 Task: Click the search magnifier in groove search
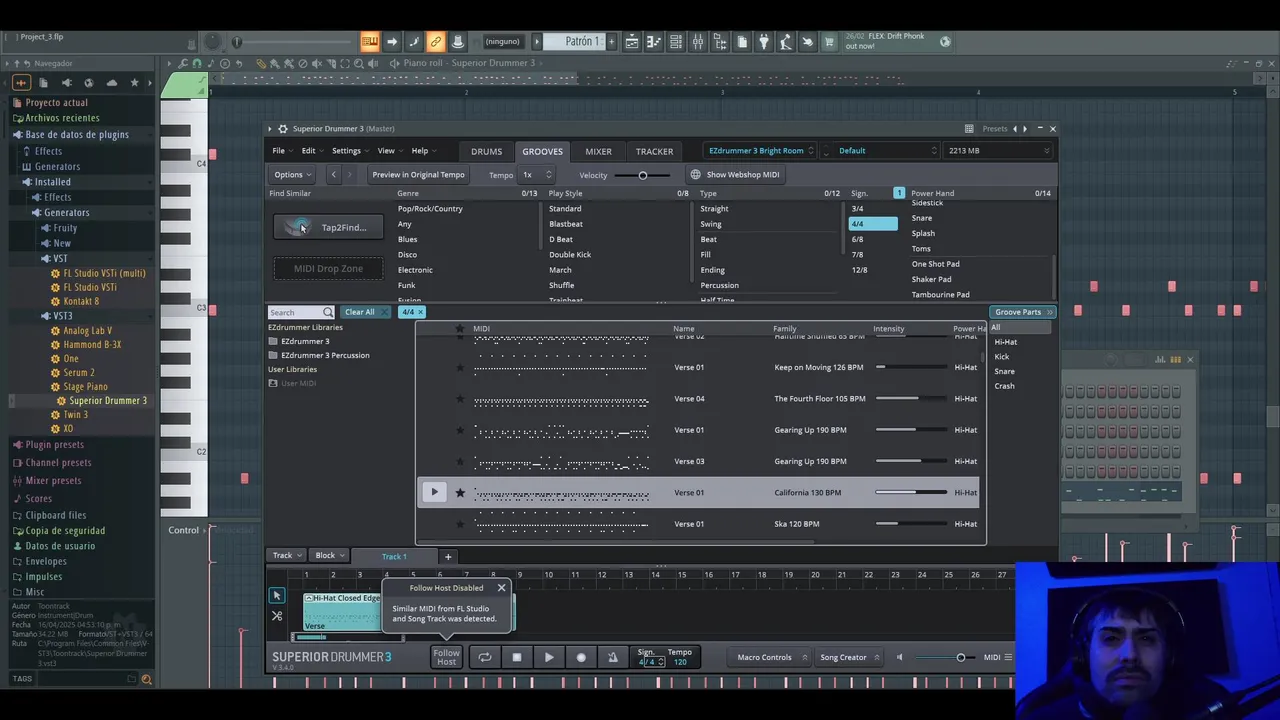[328, 312]
